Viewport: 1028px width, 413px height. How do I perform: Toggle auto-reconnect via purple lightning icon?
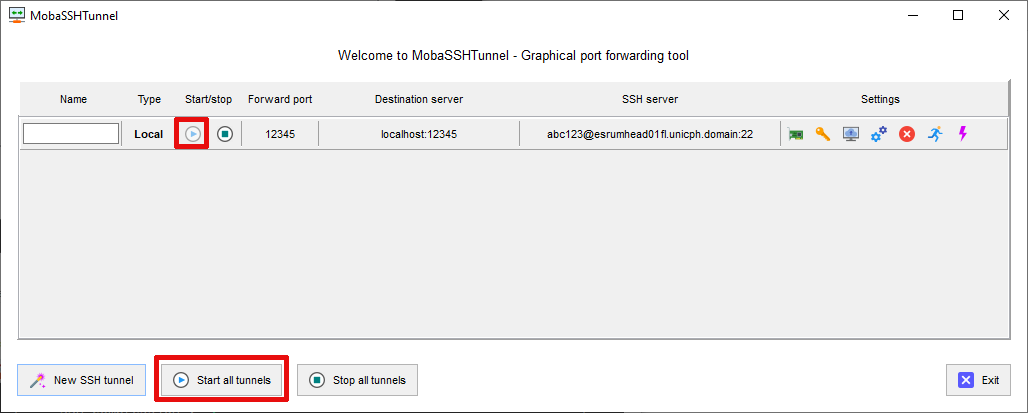962,134
